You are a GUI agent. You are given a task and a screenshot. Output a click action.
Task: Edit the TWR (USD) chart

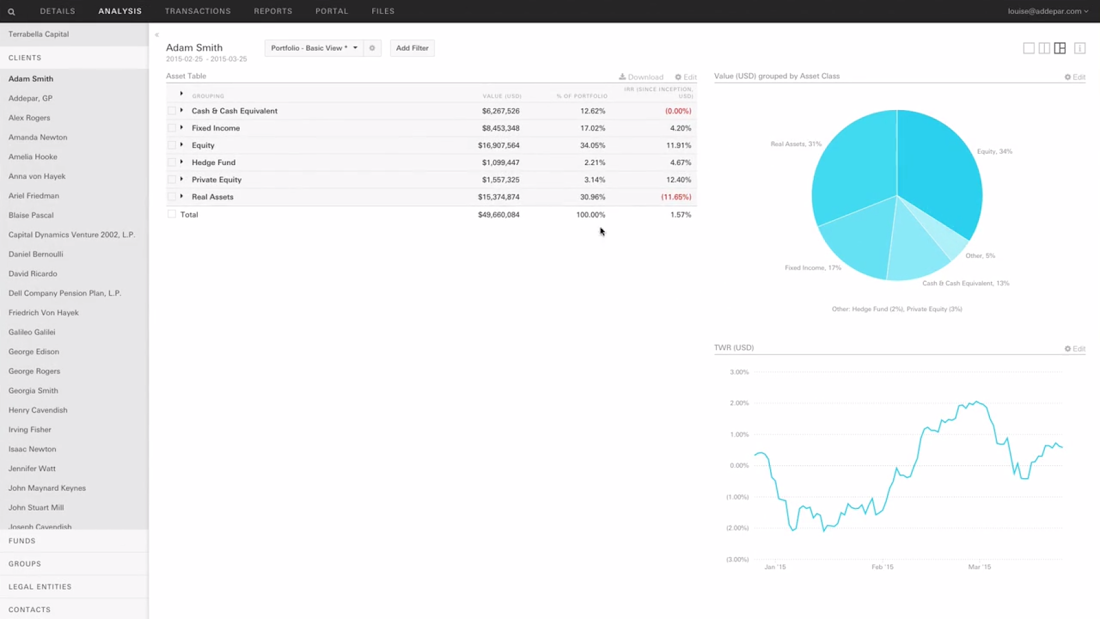pyautogui.click(x=1075, y=349)
